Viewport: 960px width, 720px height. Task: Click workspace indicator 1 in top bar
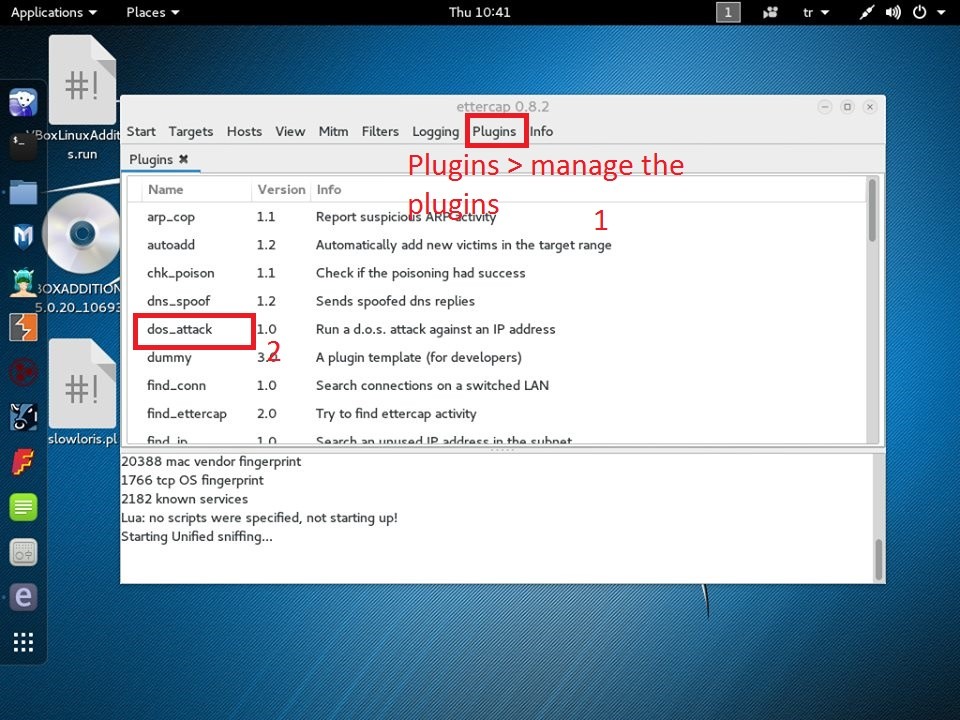[728, 12]
